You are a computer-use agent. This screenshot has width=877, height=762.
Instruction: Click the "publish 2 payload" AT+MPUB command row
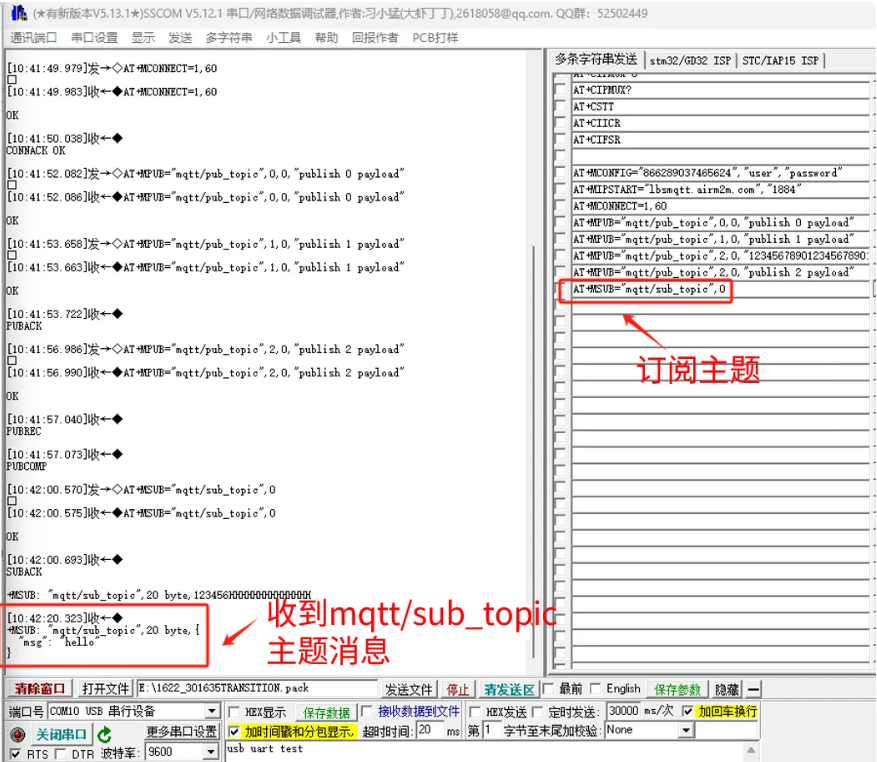tap(720, 272)
